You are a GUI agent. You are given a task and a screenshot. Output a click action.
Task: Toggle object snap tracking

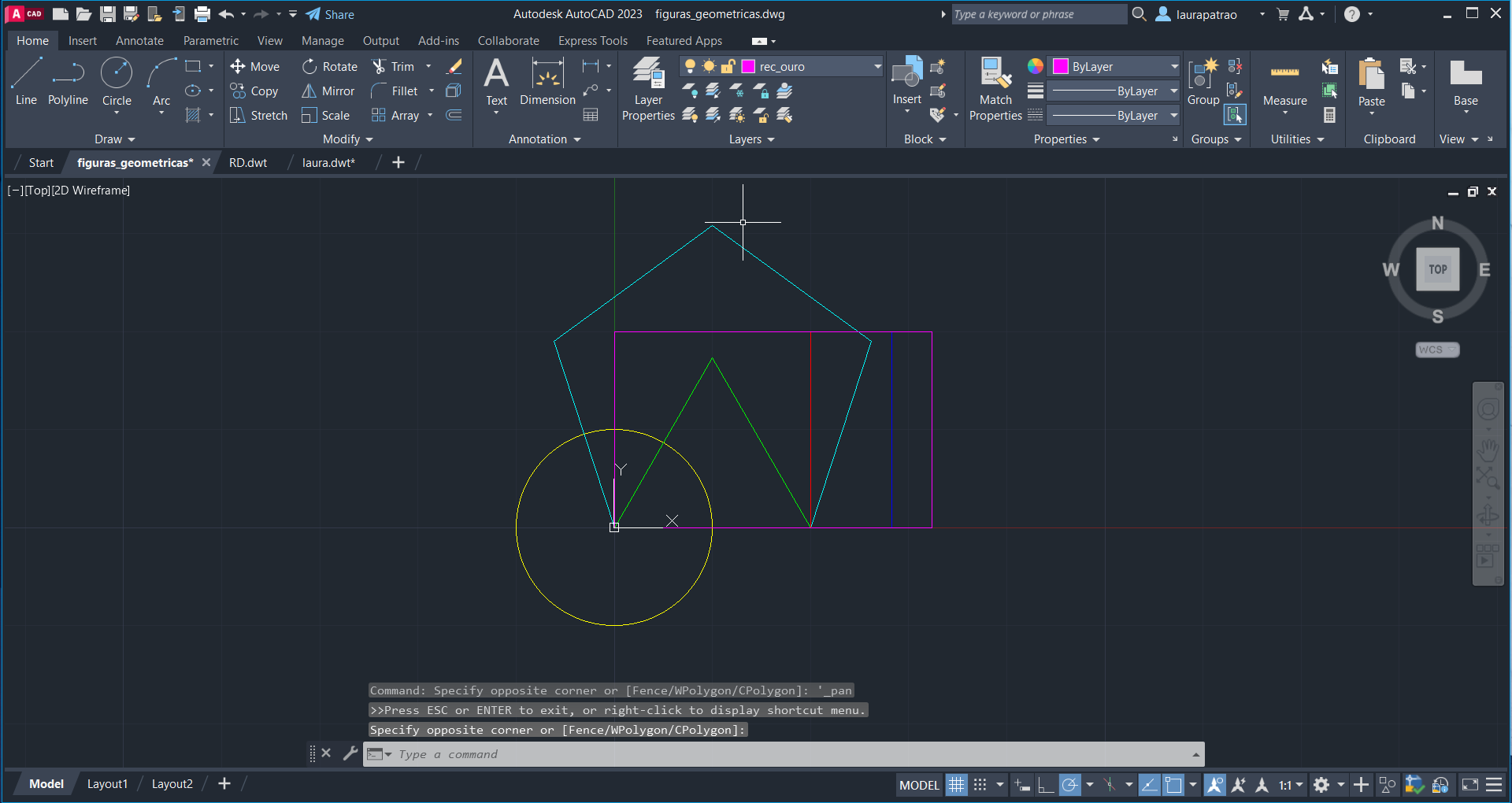(x=1150, y=784)
